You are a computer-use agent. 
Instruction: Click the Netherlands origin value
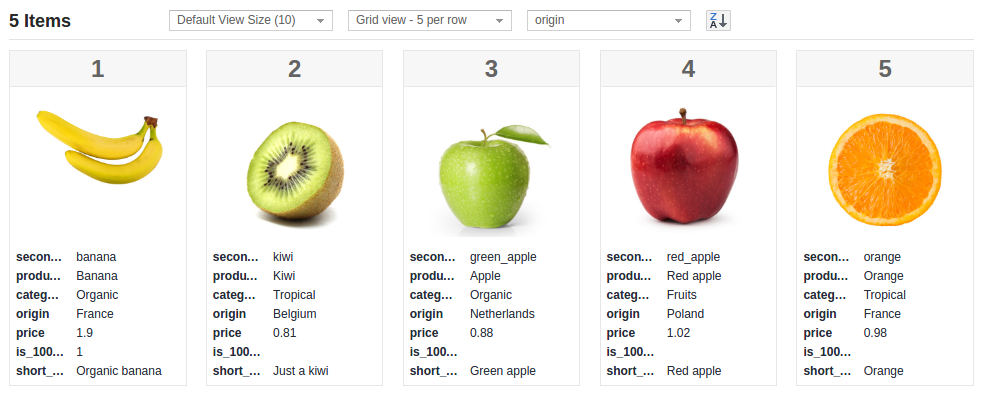click(x=502, y=314)
